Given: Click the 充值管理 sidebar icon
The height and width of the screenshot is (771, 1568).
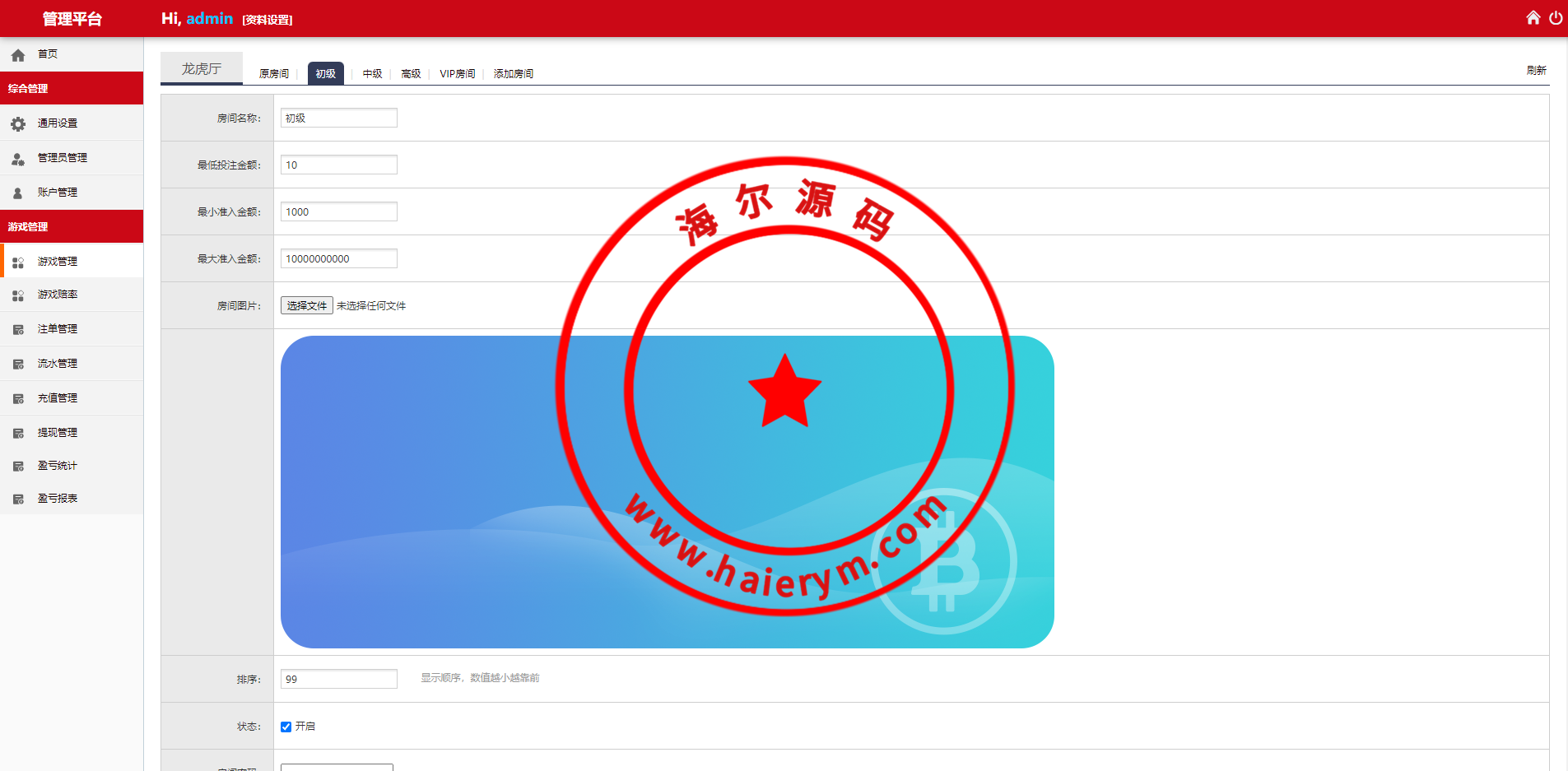Looking at the screenshot, I should [x=18, y=399].
